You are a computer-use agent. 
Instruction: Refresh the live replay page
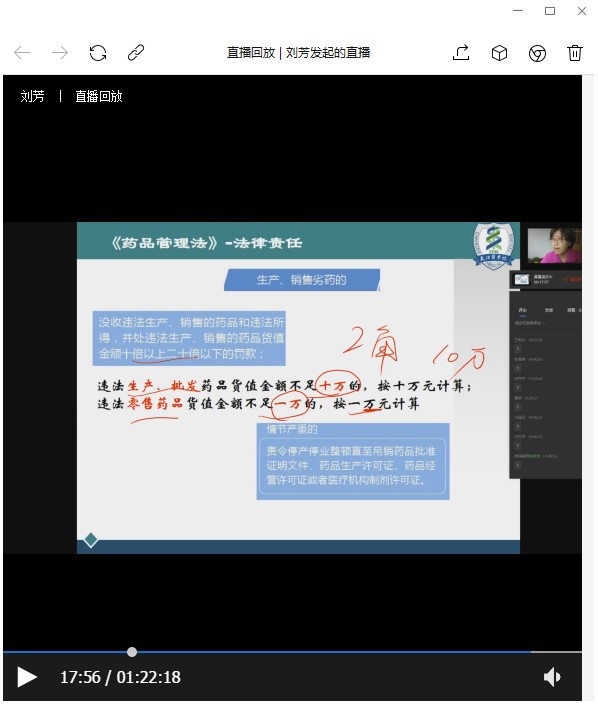(x=98, y=53)
